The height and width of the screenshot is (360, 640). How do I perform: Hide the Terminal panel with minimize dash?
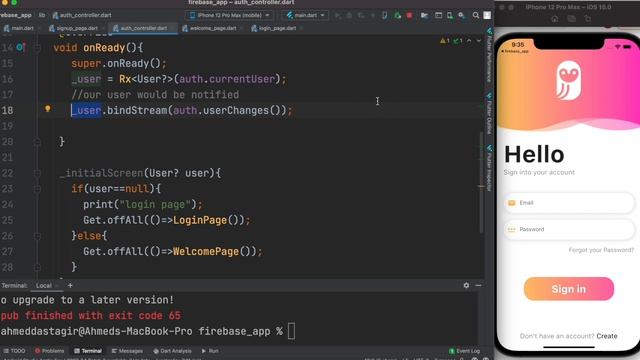pos(478,285)
